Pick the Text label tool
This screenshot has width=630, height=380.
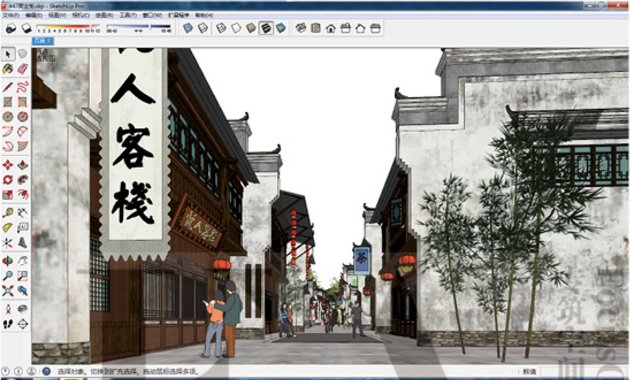point(22,228)
